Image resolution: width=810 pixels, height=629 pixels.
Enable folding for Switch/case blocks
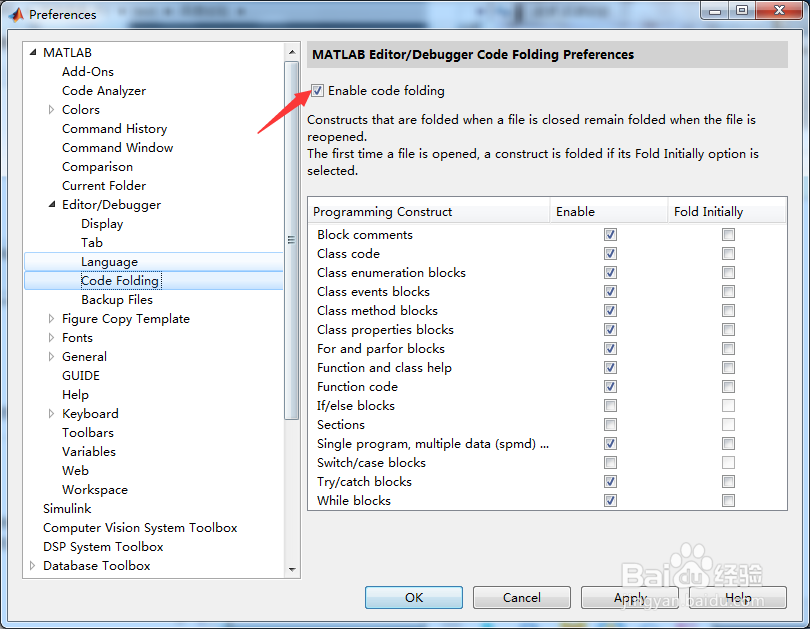point(610,463)
